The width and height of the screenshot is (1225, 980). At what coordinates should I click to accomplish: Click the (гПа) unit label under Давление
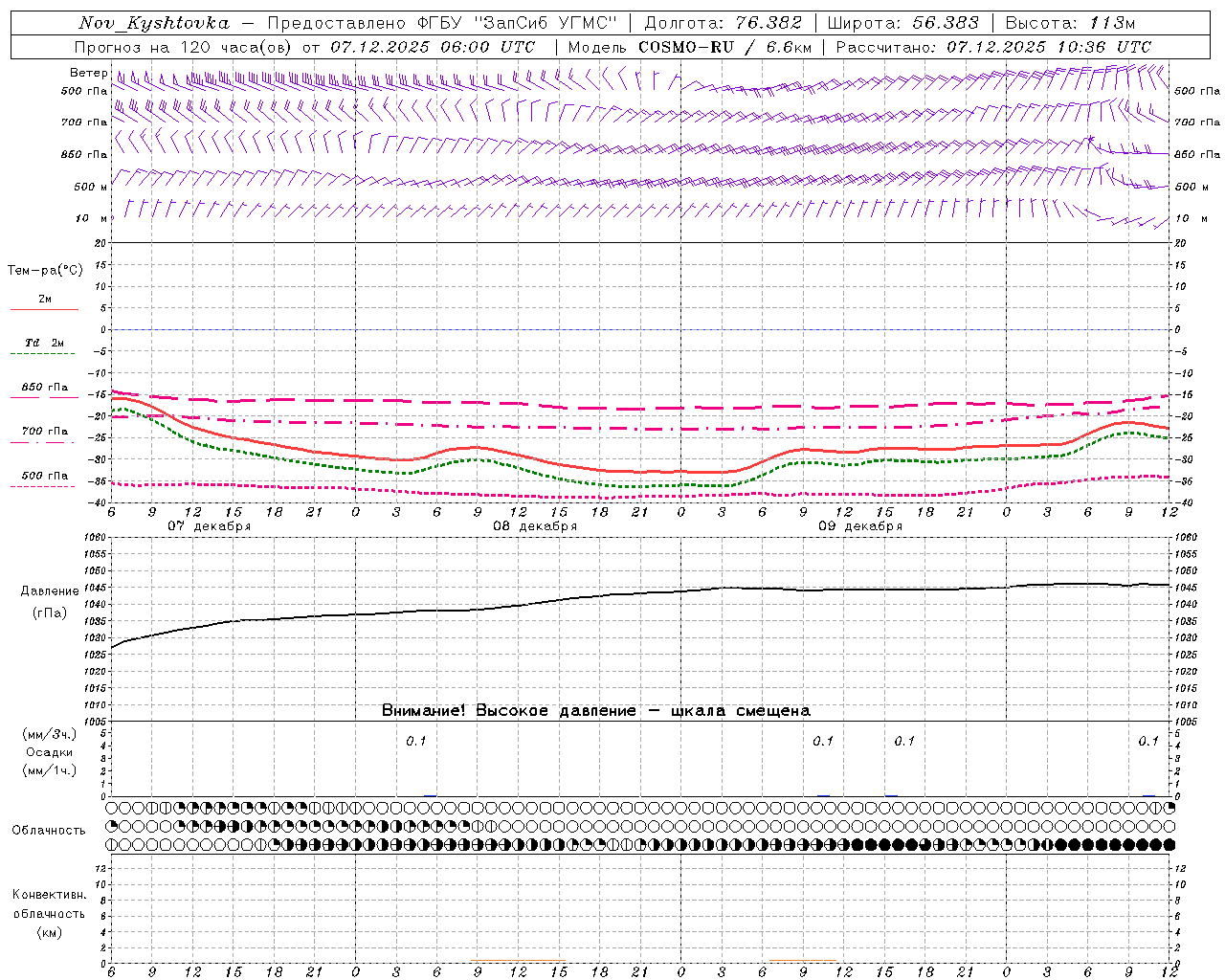pos(50,613)
